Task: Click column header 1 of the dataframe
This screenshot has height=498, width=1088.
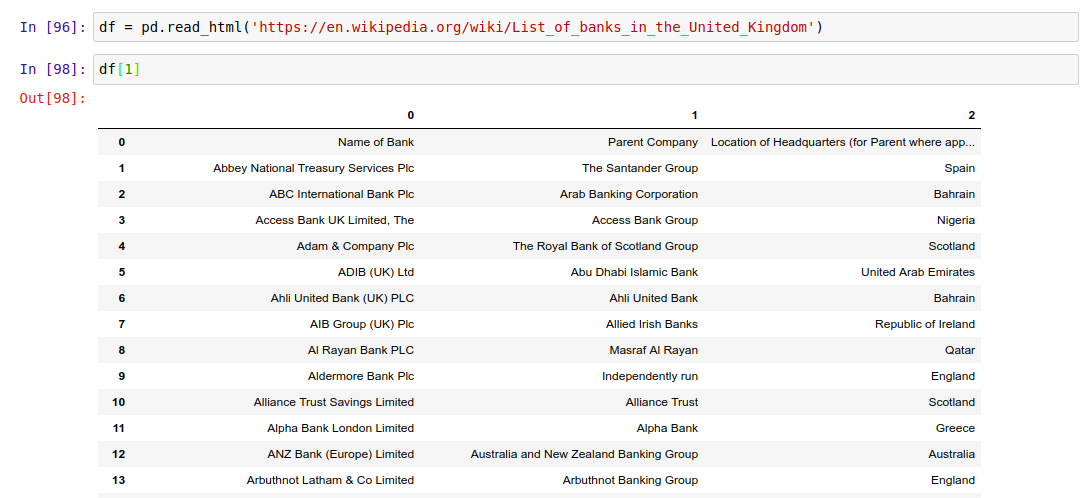Action: pyautogui.click(x=695, y=115)
